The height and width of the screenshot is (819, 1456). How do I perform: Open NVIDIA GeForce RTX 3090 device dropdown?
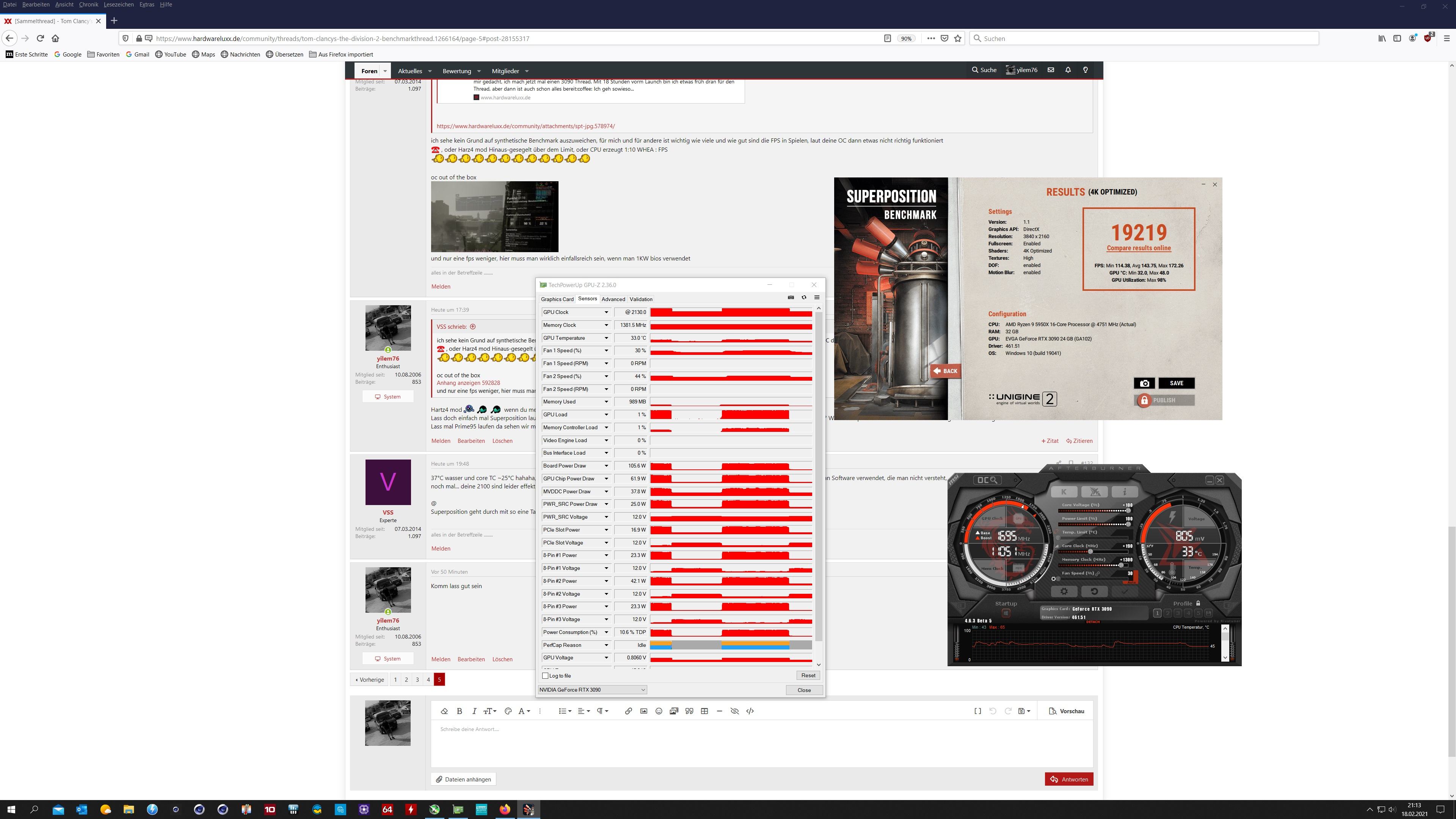pos(592,690)
